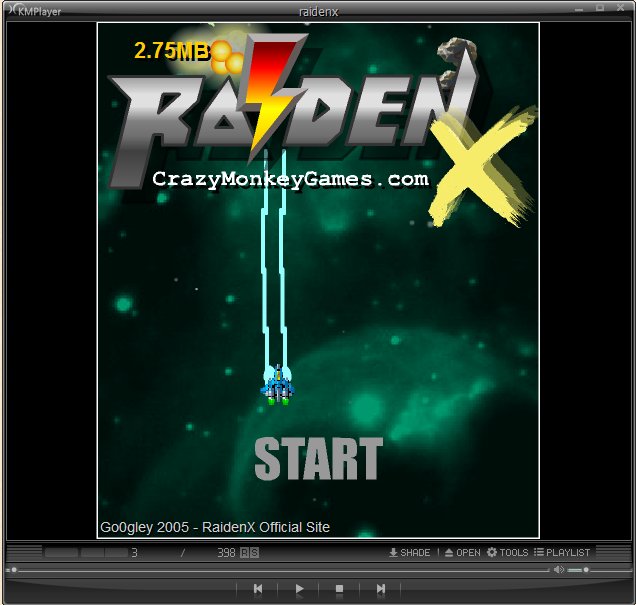Click the raidenx title text
Image resolution: width=636 pixels, height=605 pixels.
click(318, 12)
